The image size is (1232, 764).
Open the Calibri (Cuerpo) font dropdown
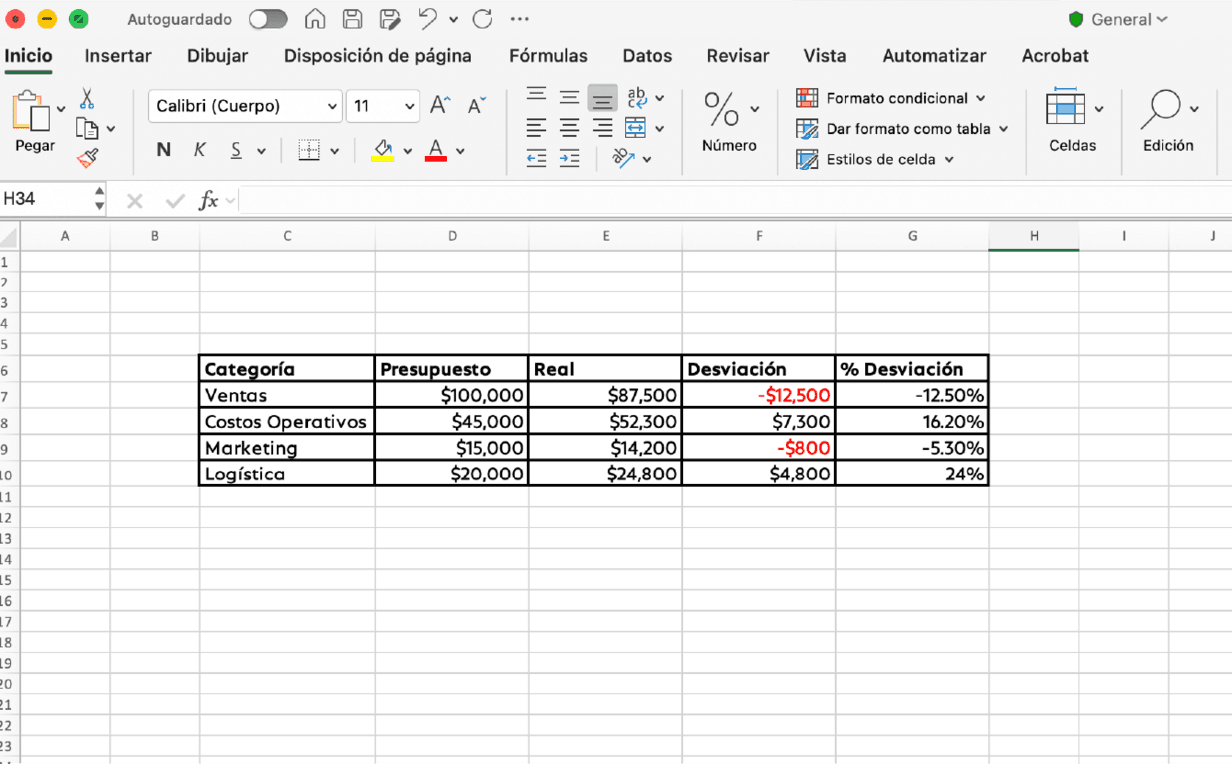(x=246, y=106)
